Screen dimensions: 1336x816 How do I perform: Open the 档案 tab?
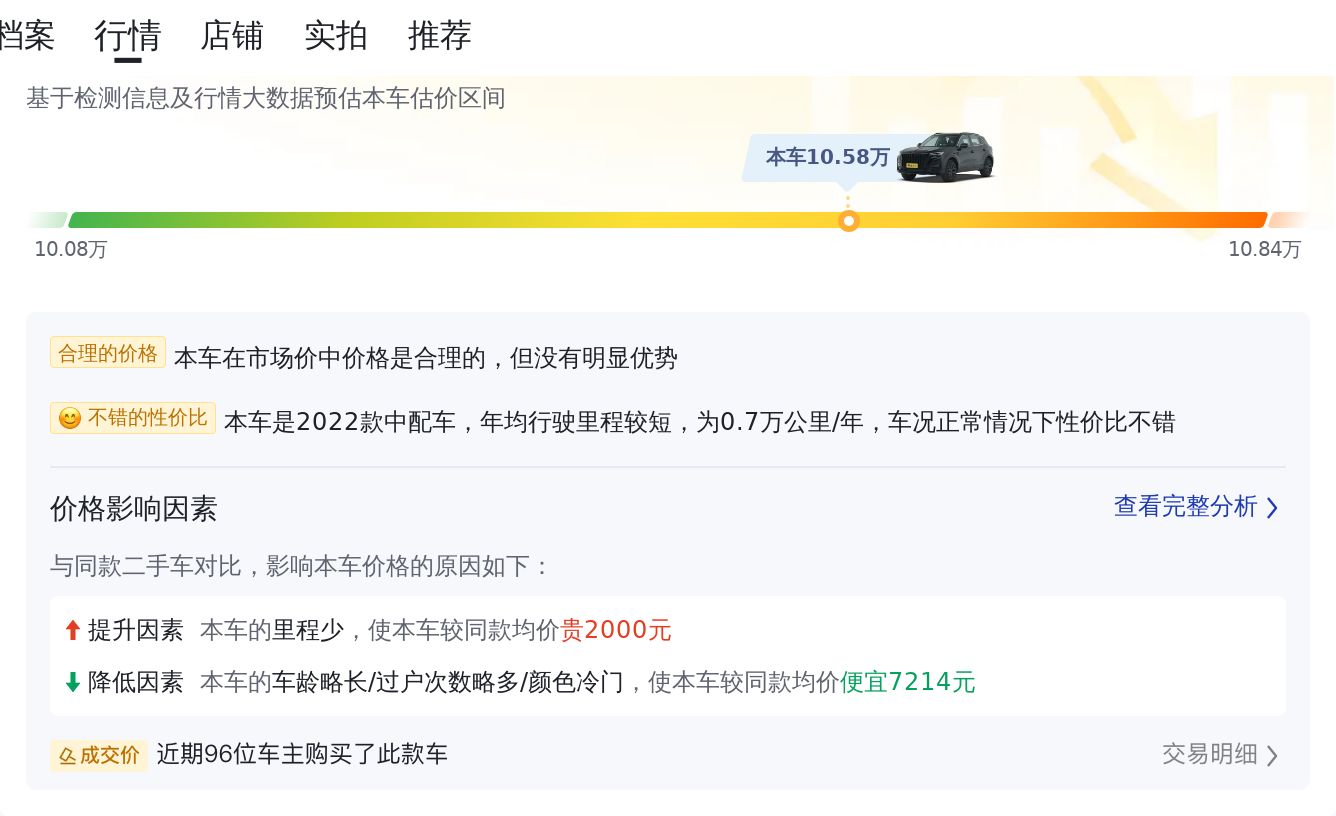tap(26, 36)
